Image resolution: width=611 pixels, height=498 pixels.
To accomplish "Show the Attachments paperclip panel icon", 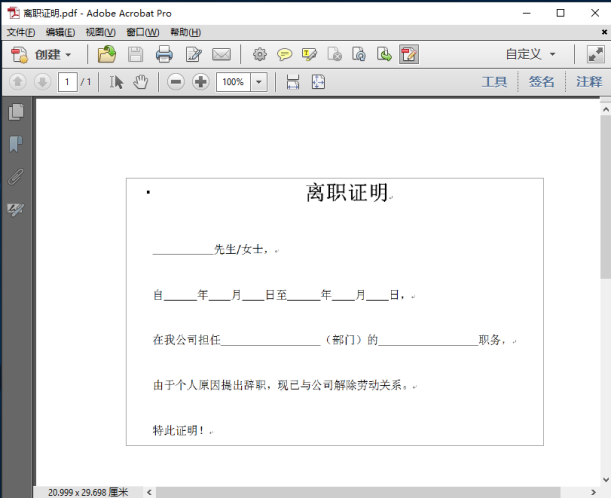I will (16, 177).
